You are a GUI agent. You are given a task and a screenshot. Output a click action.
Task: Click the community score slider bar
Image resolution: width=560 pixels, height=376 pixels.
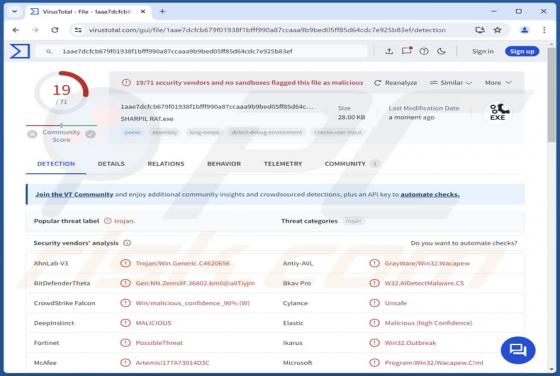pyautogui.click(x=61, y=125)
